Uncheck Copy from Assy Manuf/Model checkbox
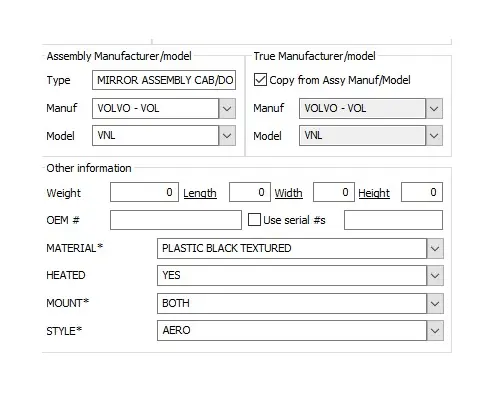500x400 pixels. (x=260, y=80)
